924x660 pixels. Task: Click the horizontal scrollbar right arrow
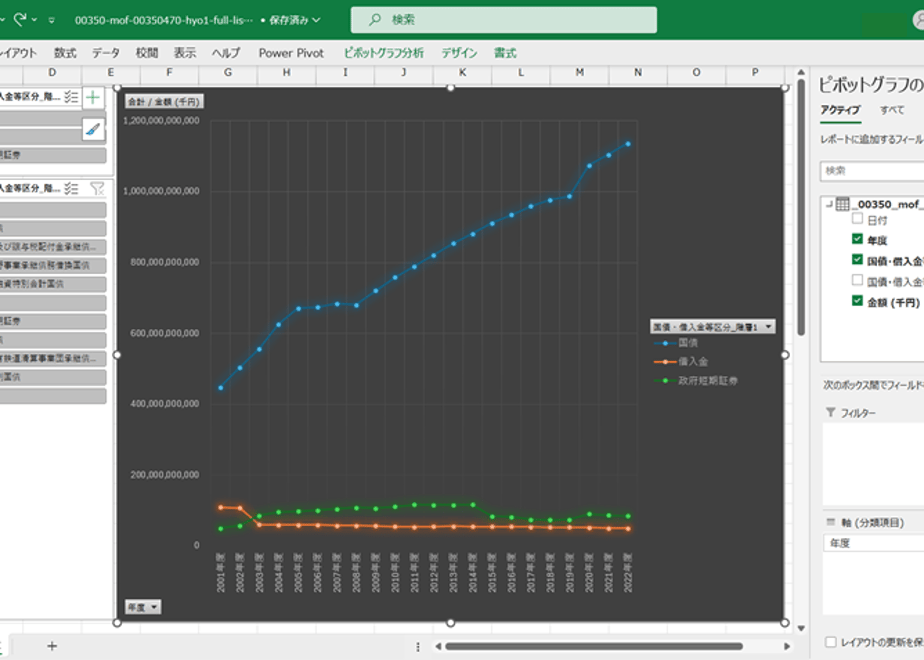tap(787, 646)
